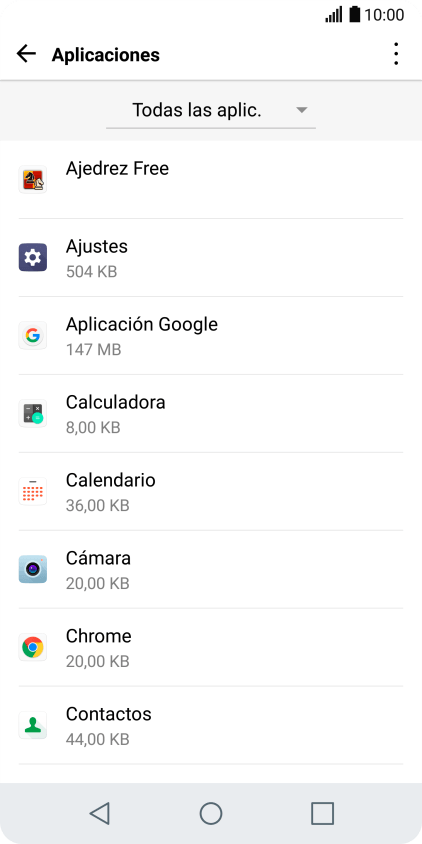Tap the Calendario icon
The width and height of the screenshot is (422, 844).
tap(33, 491)
